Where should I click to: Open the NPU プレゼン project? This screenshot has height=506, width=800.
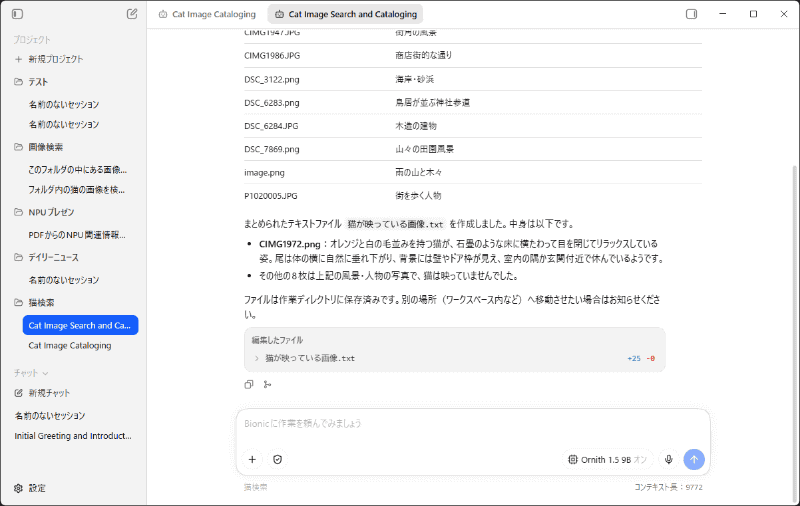coord(52,212)
